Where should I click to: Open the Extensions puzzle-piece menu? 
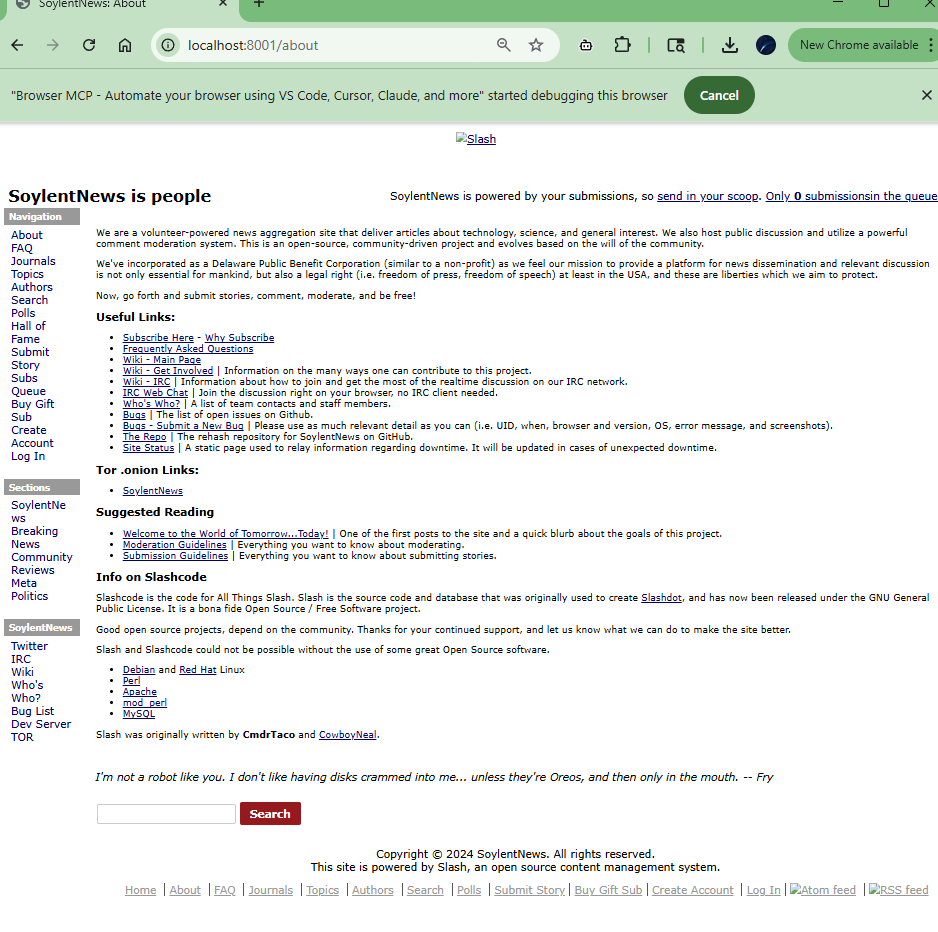tap(622, 45)
